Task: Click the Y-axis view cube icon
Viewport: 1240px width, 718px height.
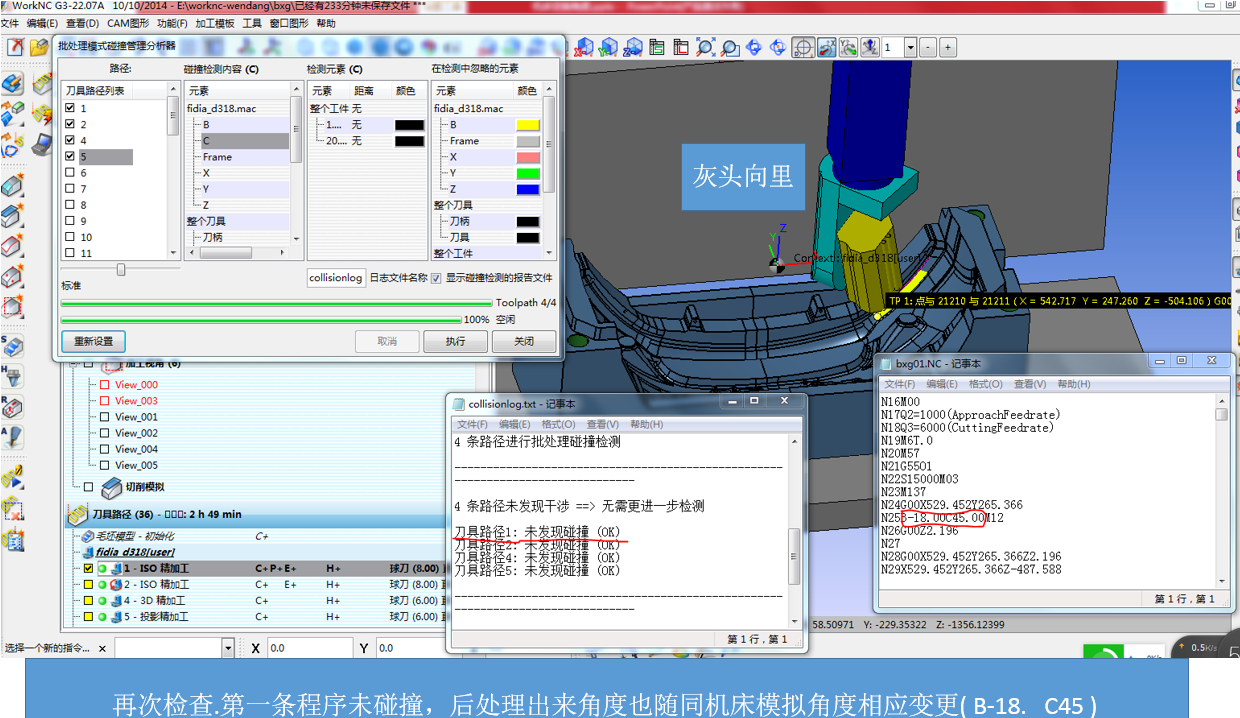Action: pos(608,47)
